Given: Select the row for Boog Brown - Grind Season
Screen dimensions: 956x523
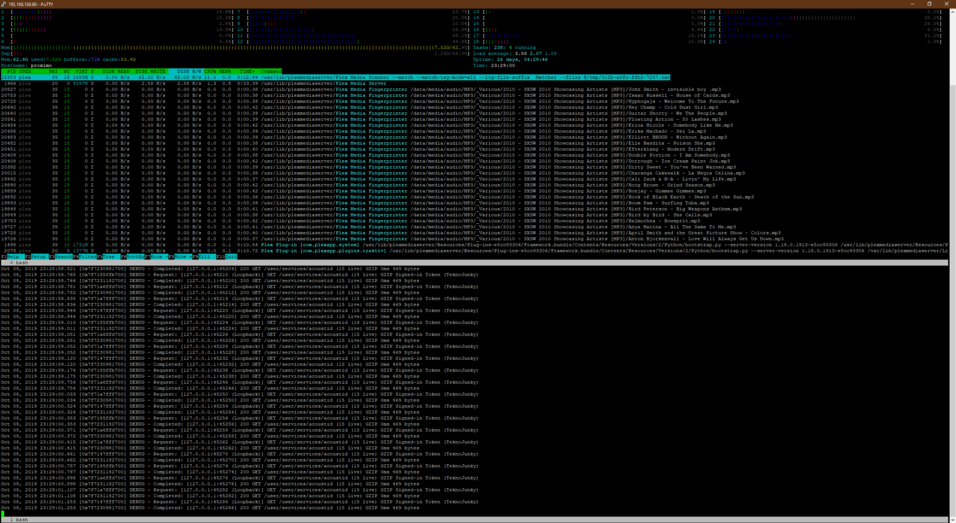Looking at the screenshot, I should [x=358, y=185].
